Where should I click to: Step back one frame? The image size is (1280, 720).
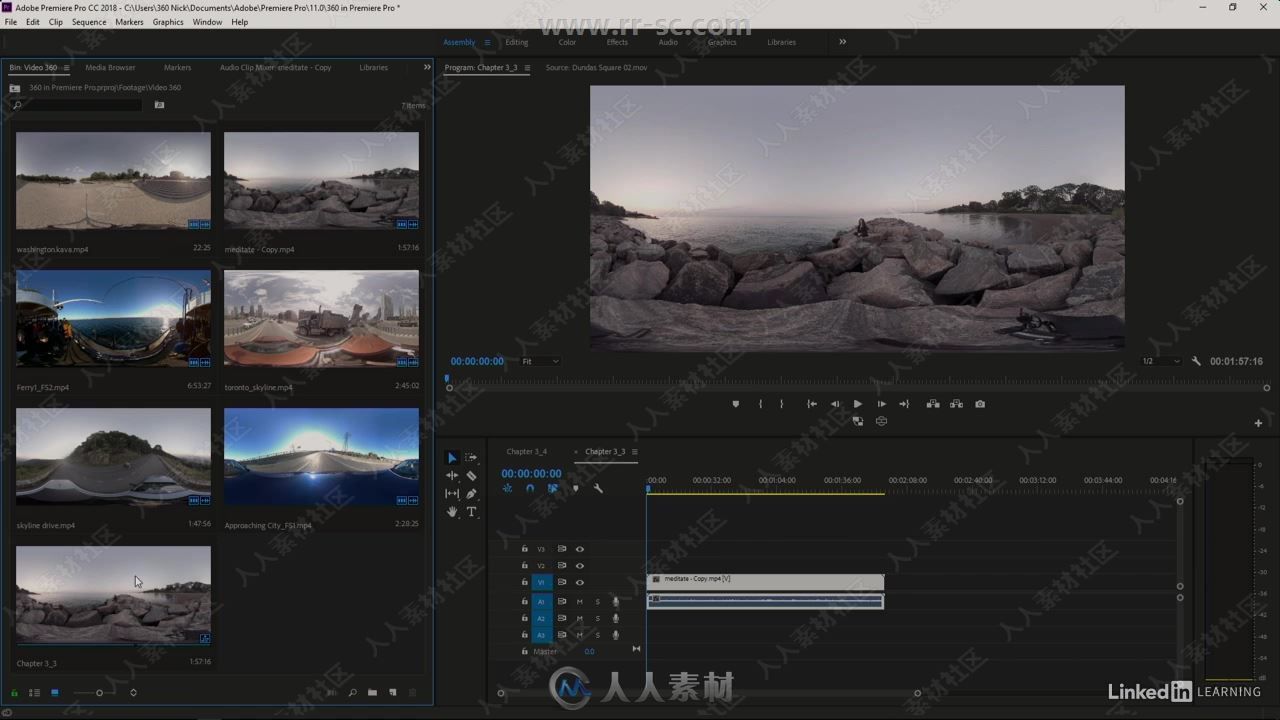coord(835,404)
